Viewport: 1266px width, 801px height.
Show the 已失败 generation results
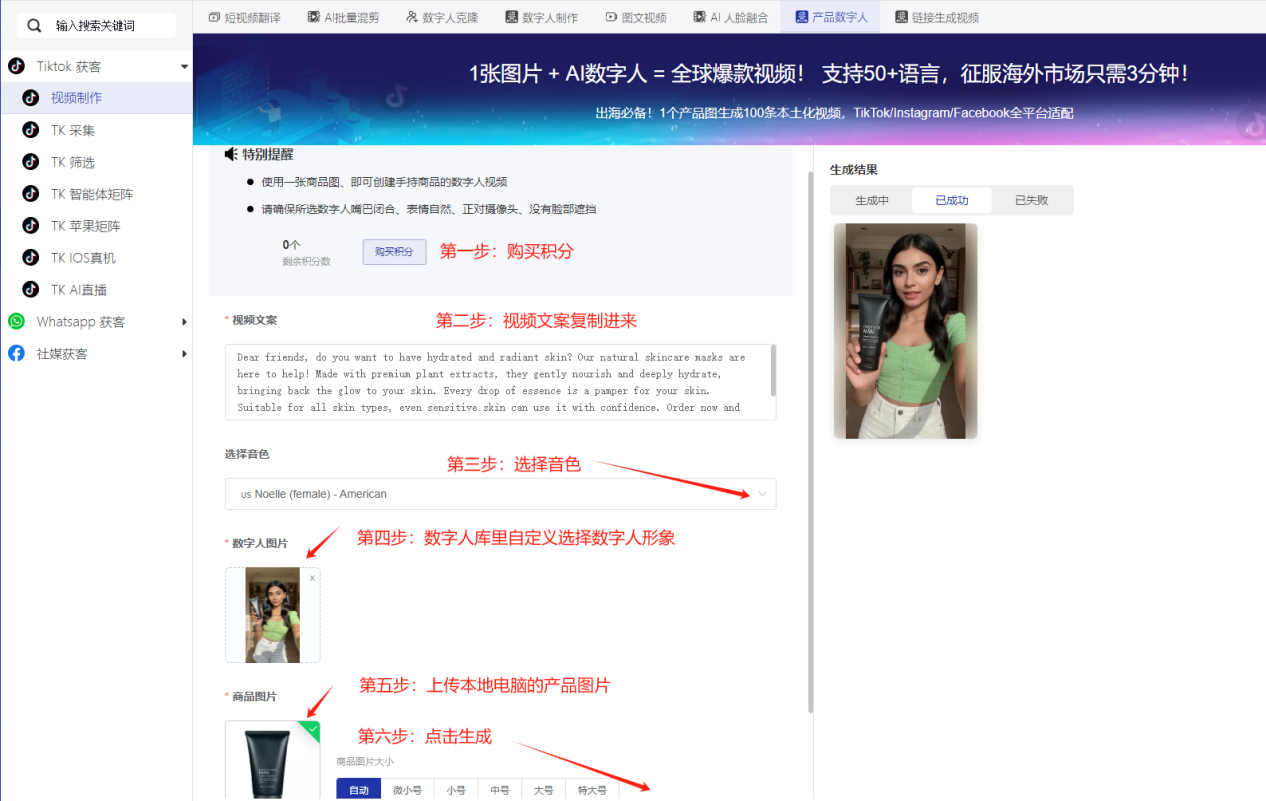[x=1031, y=200]
